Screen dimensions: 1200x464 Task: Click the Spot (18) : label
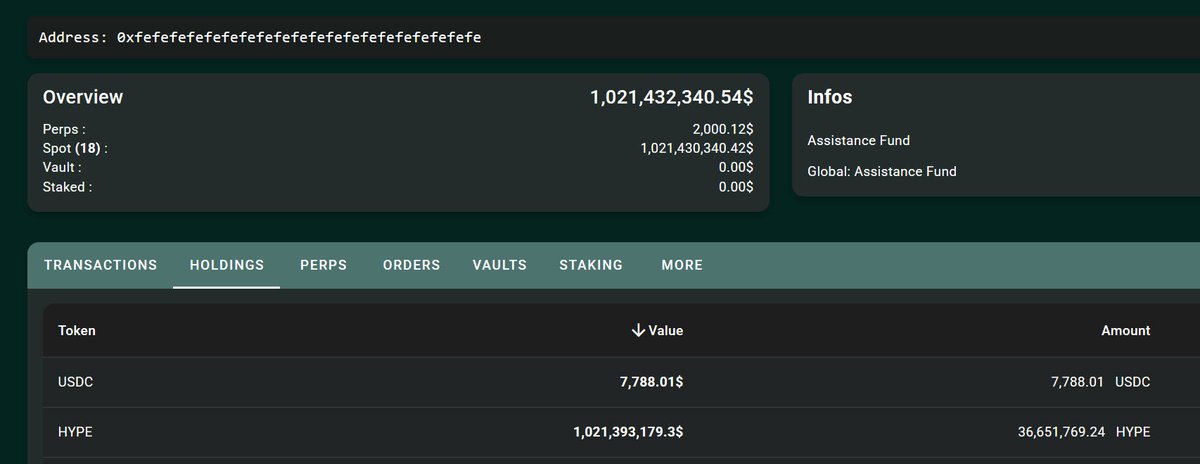[x=75, y=148]
